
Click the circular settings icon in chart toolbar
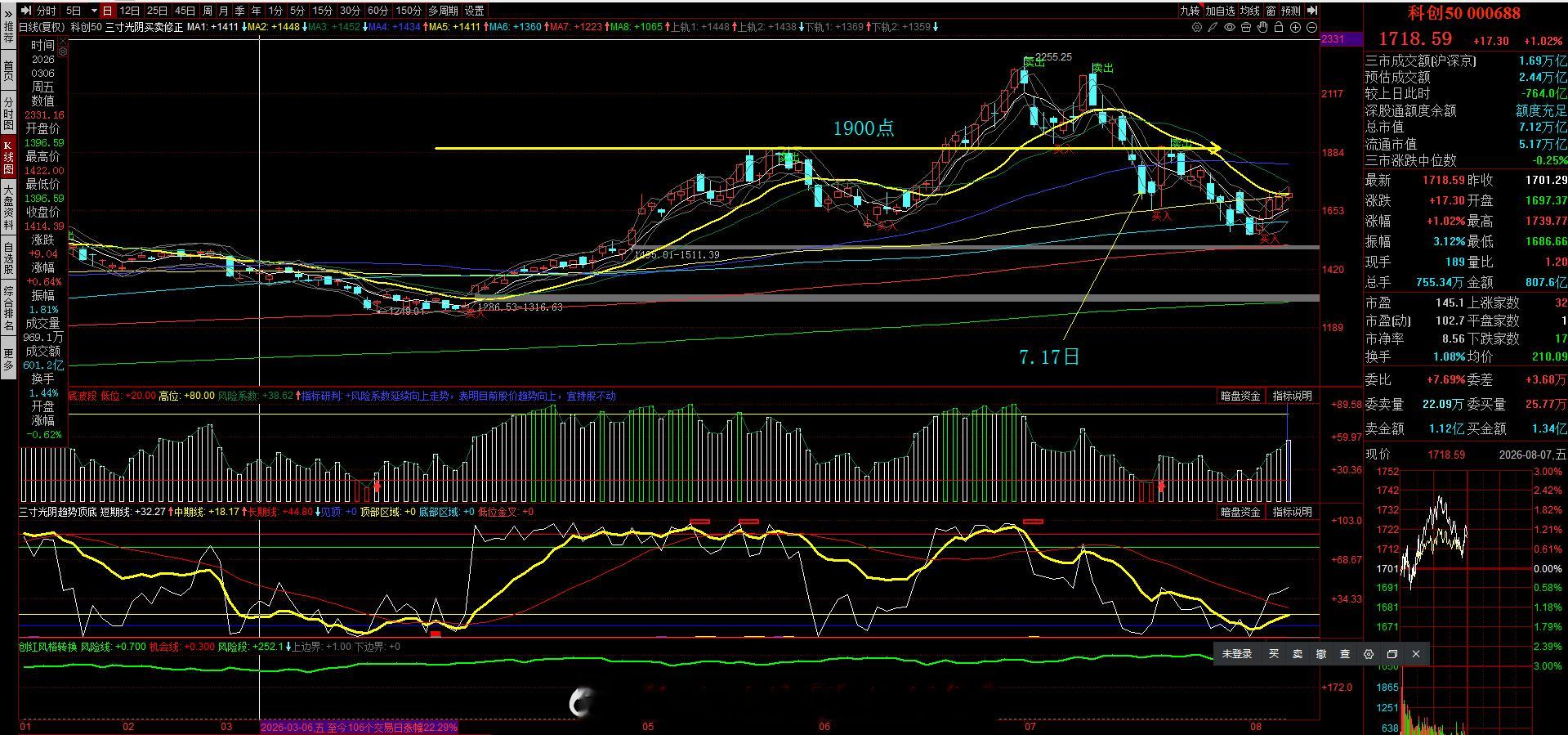(1197, 27)
